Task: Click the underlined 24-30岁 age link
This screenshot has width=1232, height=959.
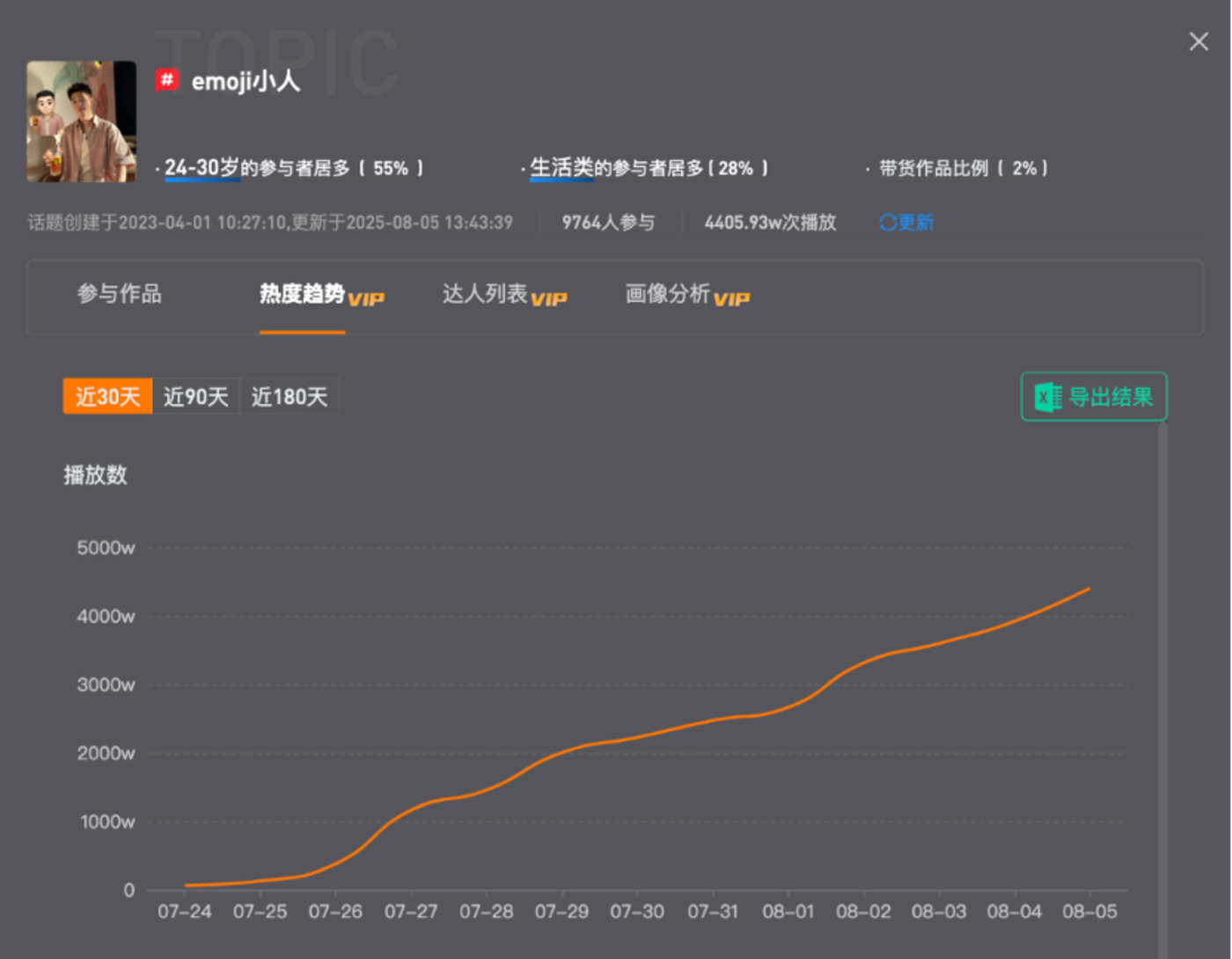Action: pos(202,167)
